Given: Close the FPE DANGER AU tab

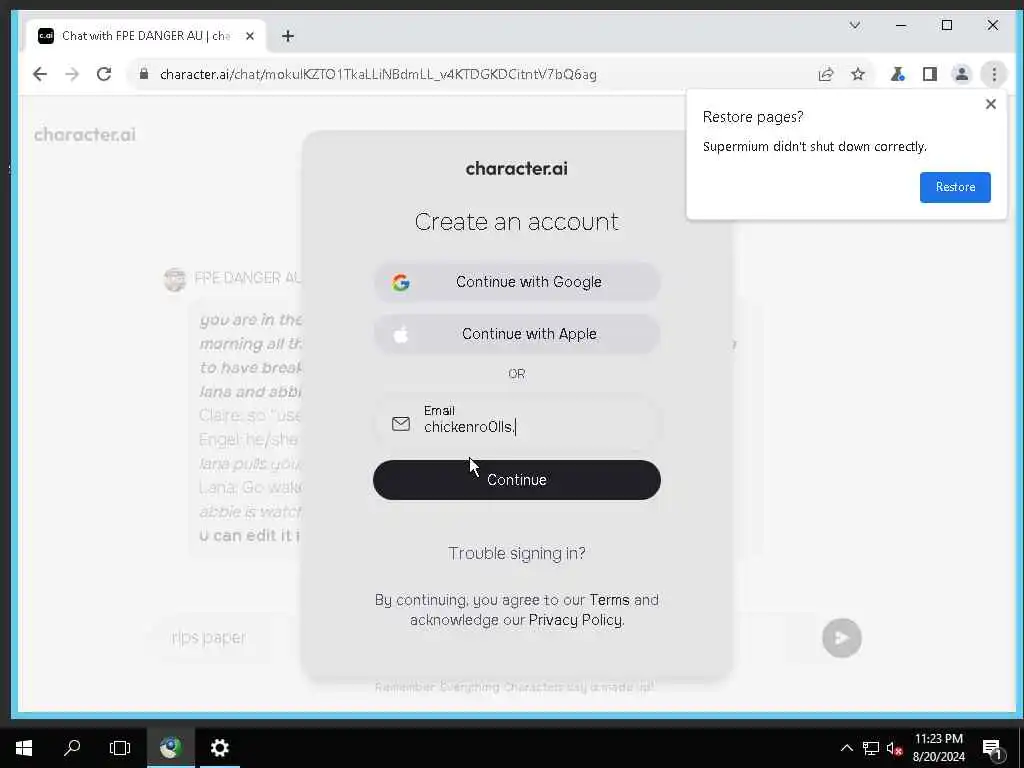Looking at the screenshot, I should click(249, 36).
